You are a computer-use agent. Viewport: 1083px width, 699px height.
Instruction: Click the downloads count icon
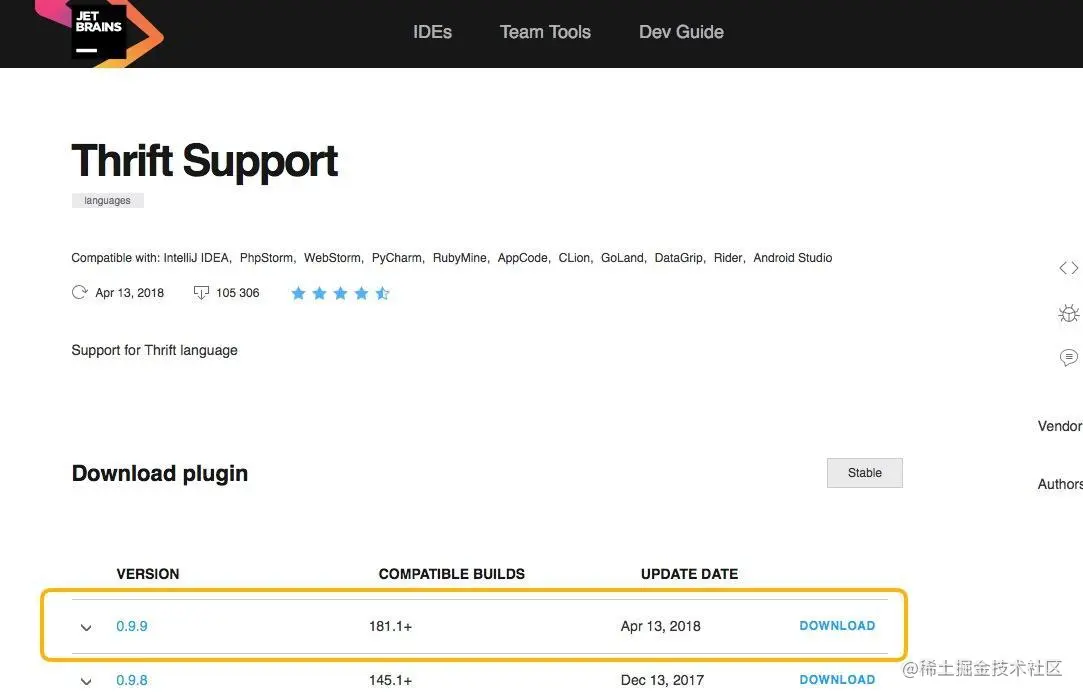201,293
